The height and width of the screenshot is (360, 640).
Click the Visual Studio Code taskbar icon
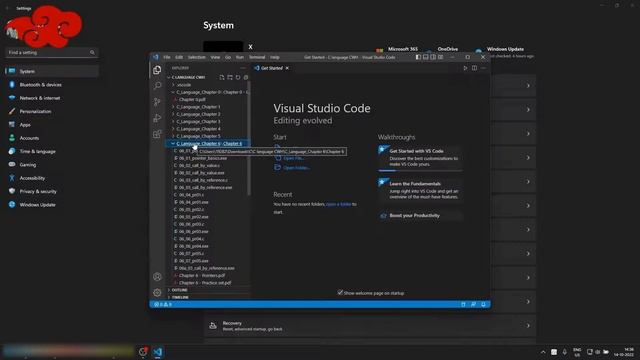(x=158, y=351)
